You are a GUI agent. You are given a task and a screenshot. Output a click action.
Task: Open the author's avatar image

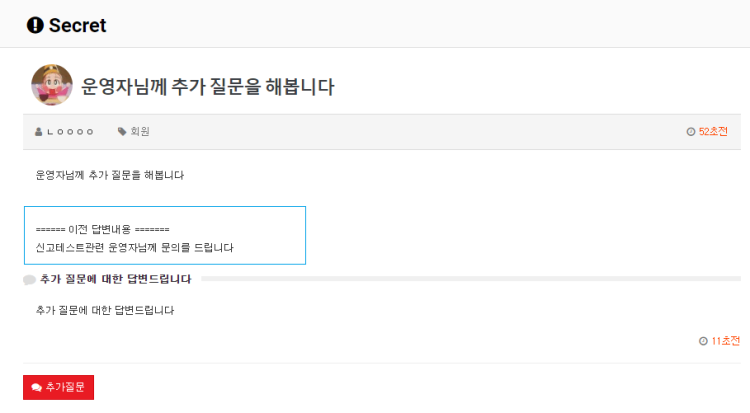coord(52,85)
